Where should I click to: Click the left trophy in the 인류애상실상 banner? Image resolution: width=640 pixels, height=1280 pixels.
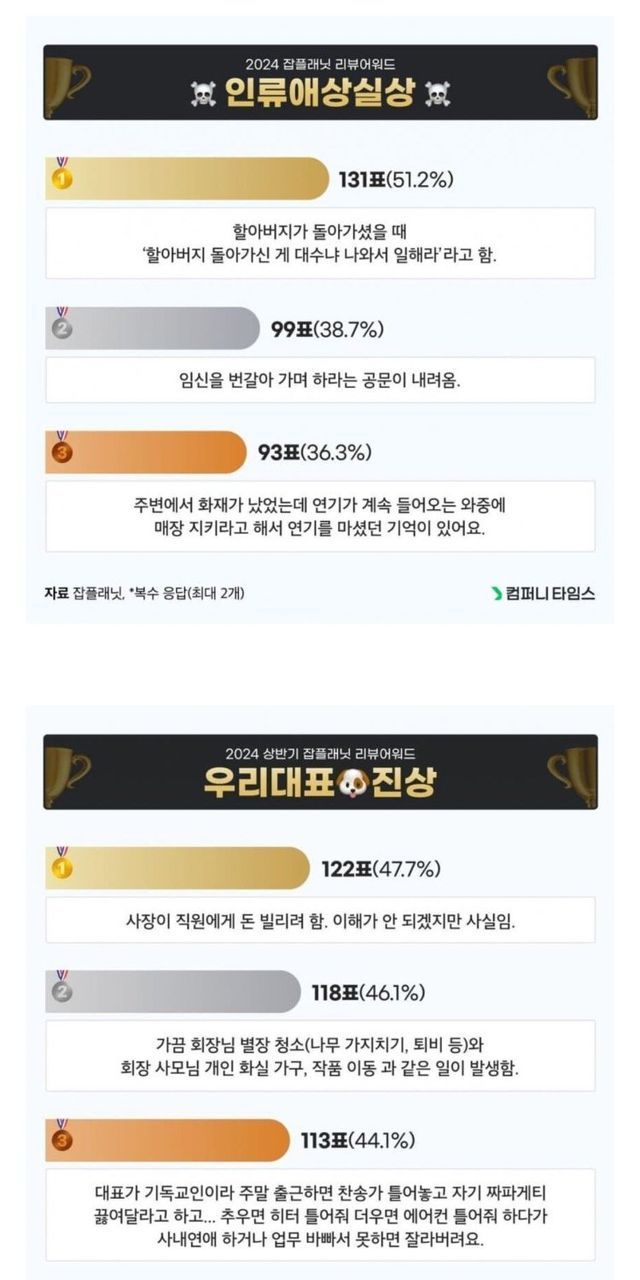(x=68, y=83)
